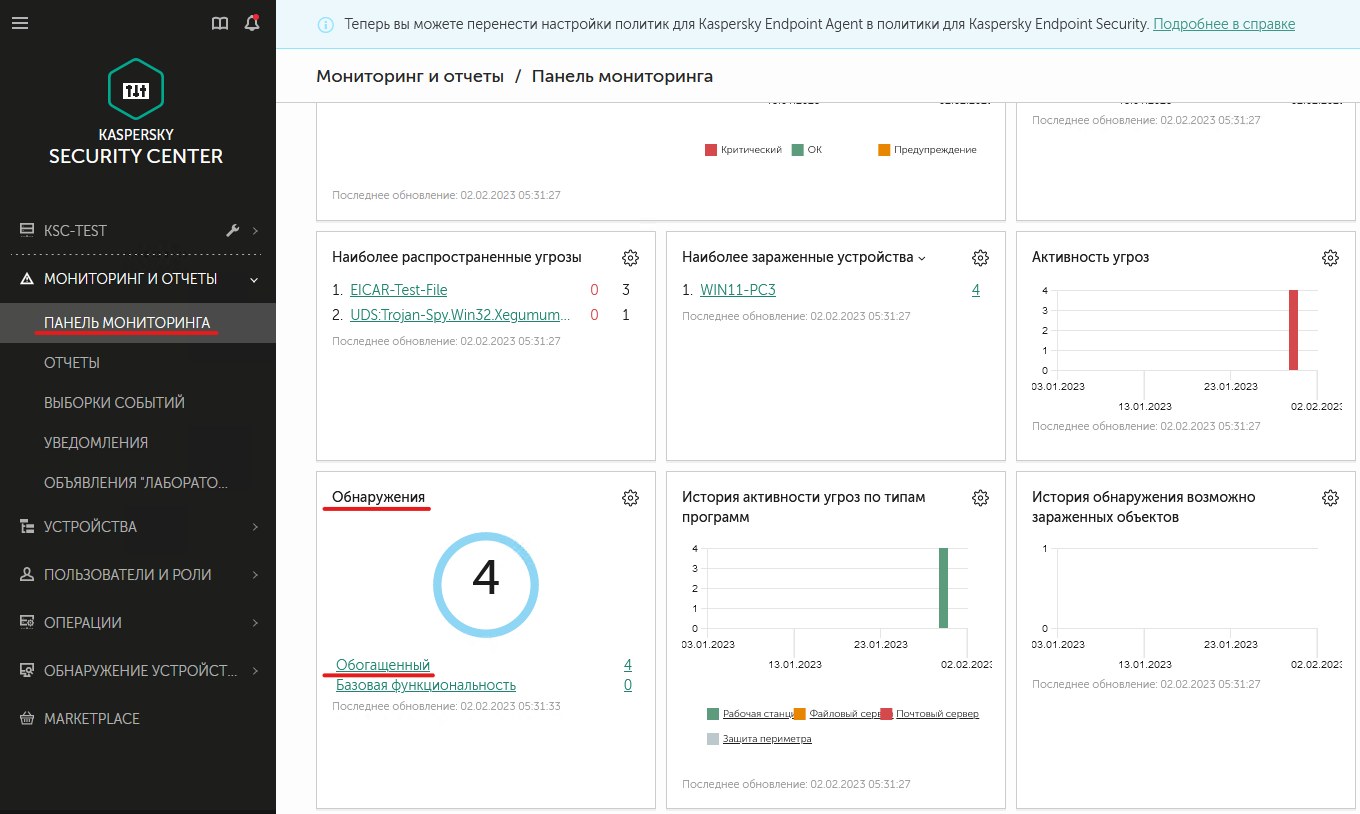Click the red Критический legend swatch
The width and height of the screenshot is (1360, 814).
tap(711, 150)
